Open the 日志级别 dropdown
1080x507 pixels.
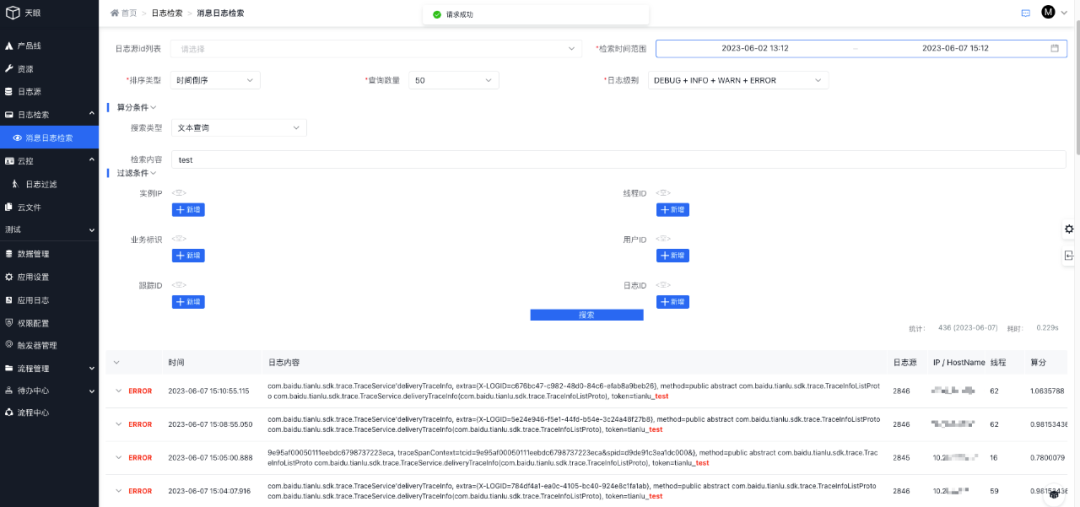738,81
